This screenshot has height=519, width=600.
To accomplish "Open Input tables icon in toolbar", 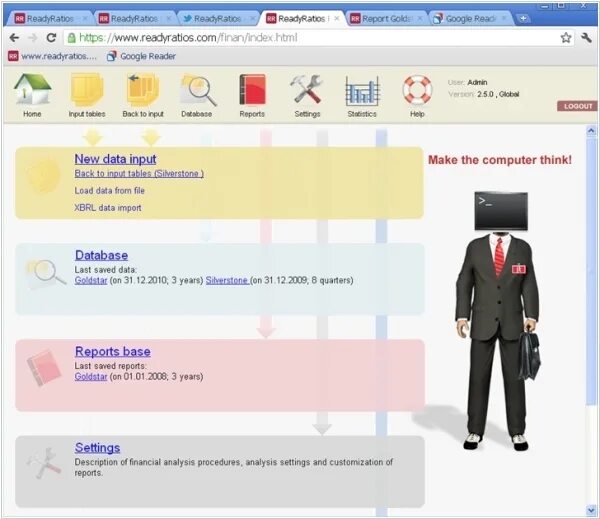I will click(87, 89).
